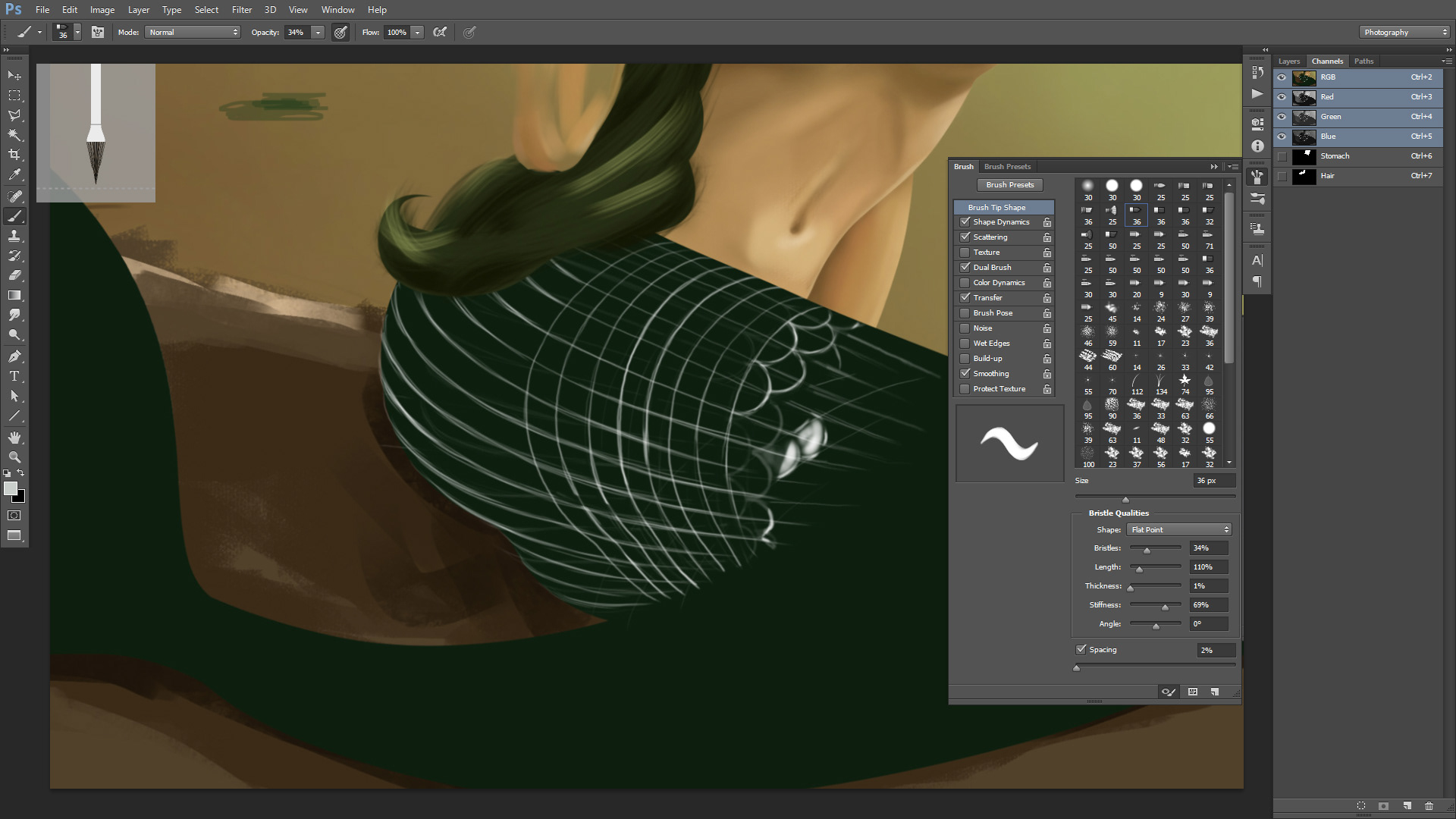The width and height of the screenshot is (1456, 819).
Task: Select the Hand tool
Action: 14,438
